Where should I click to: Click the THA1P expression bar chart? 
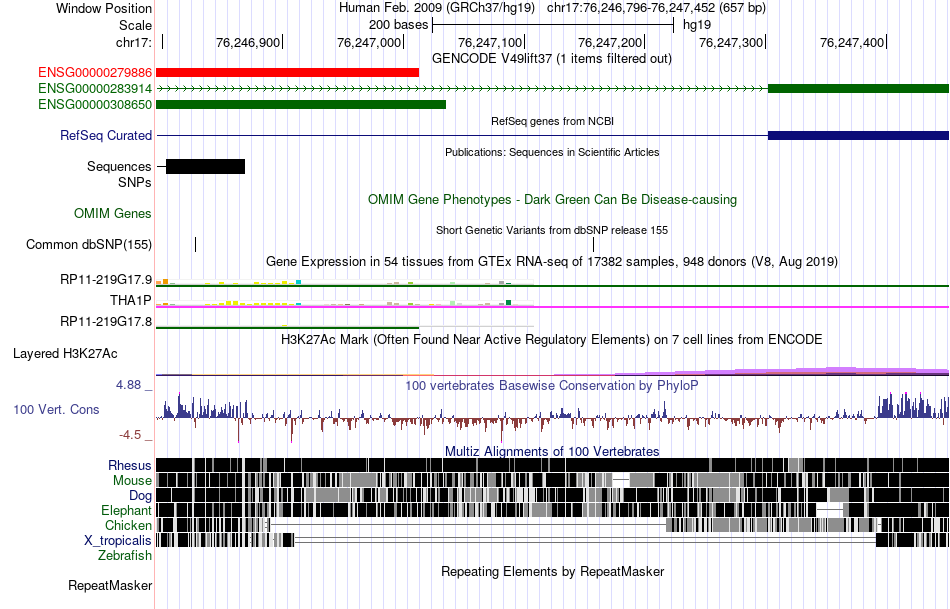coord(345,302)
